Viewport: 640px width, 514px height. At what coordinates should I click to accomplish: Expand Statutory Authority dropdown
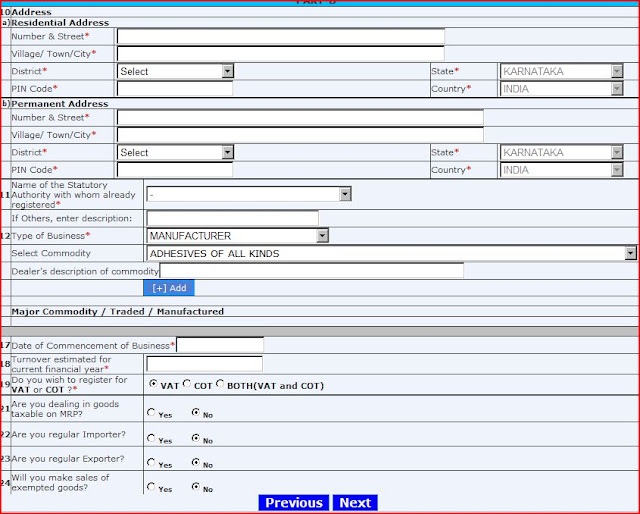pos(249,194)
